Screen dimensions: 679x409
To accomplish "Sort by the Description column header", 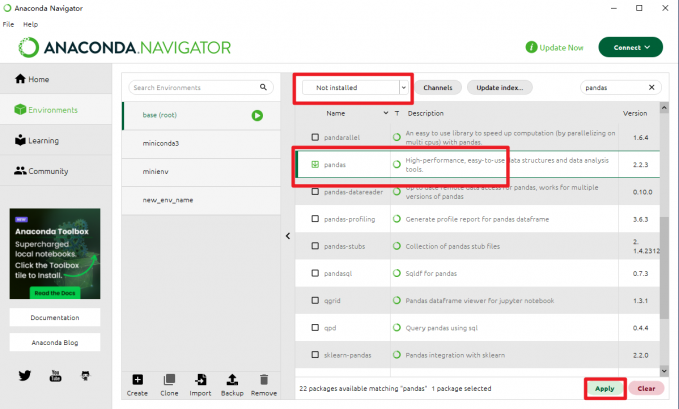I will pyautogui.click(x=426, y=113).
